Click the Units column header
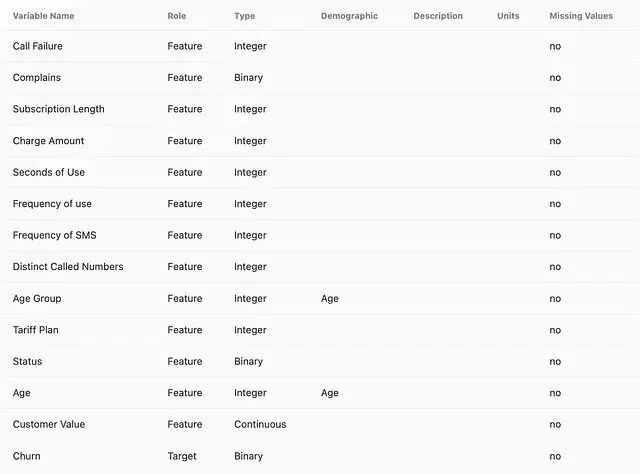The image size is (640, 474). pos(508,16)
